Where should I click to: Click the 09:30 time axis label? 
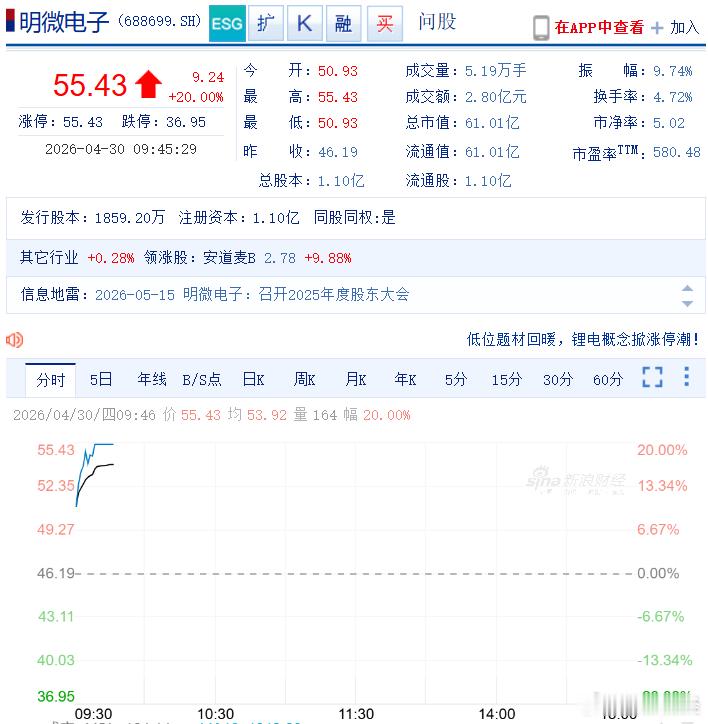[x=93, y=714]
